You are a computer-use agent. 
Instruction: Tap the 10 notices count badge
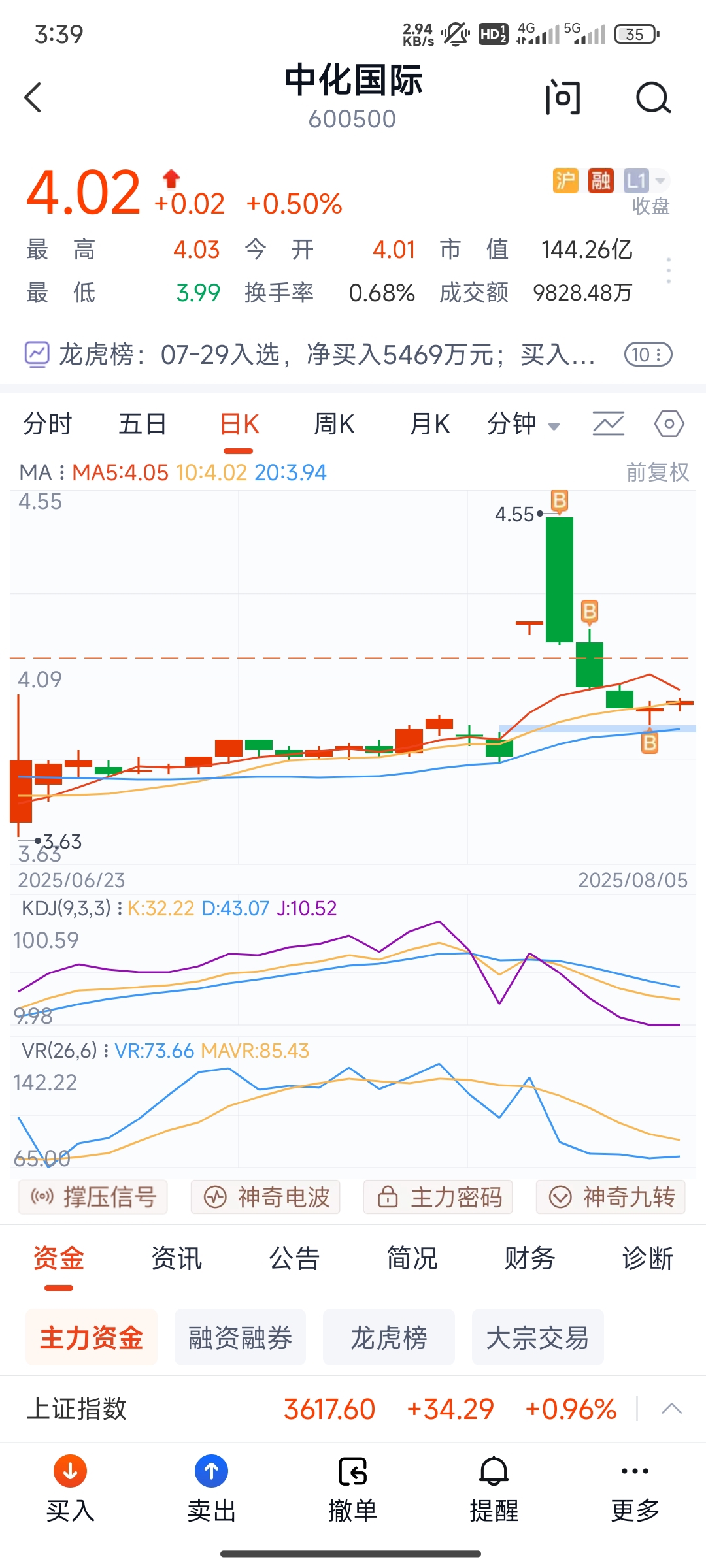648,355
